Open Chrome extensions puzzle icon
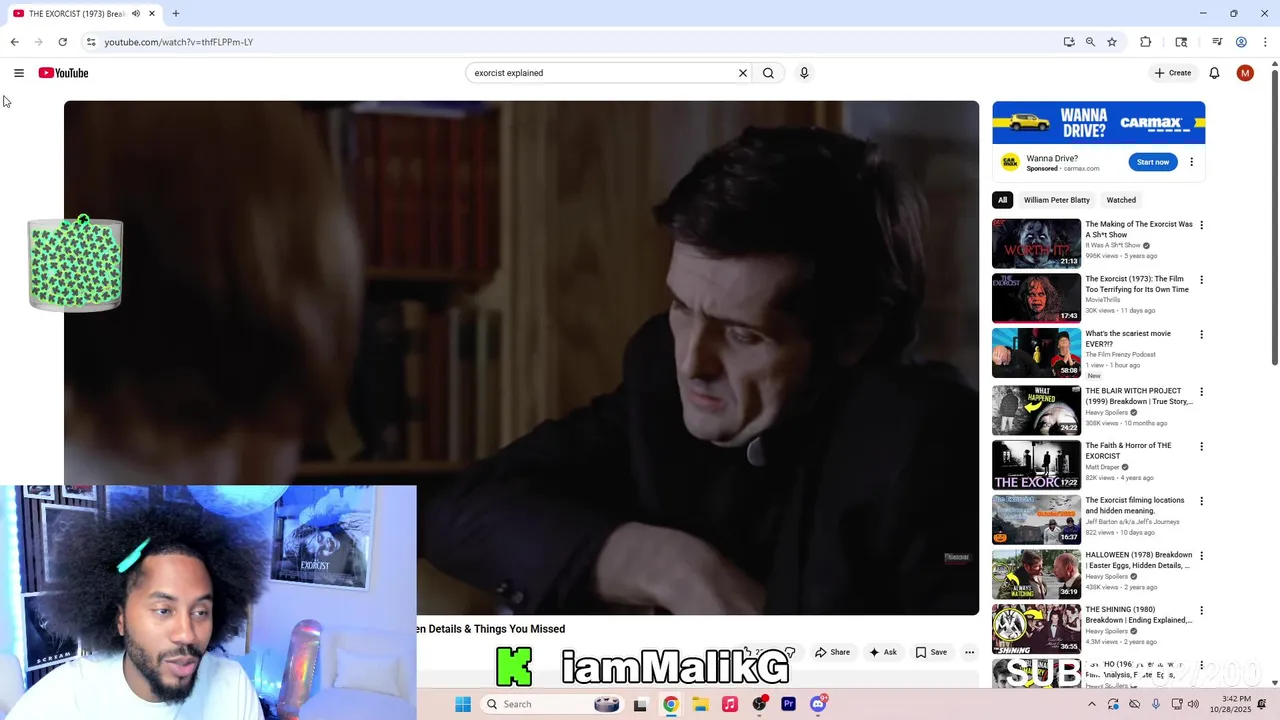The image size is (1280, 720). pyautogui.click(x=1146, y=42)
